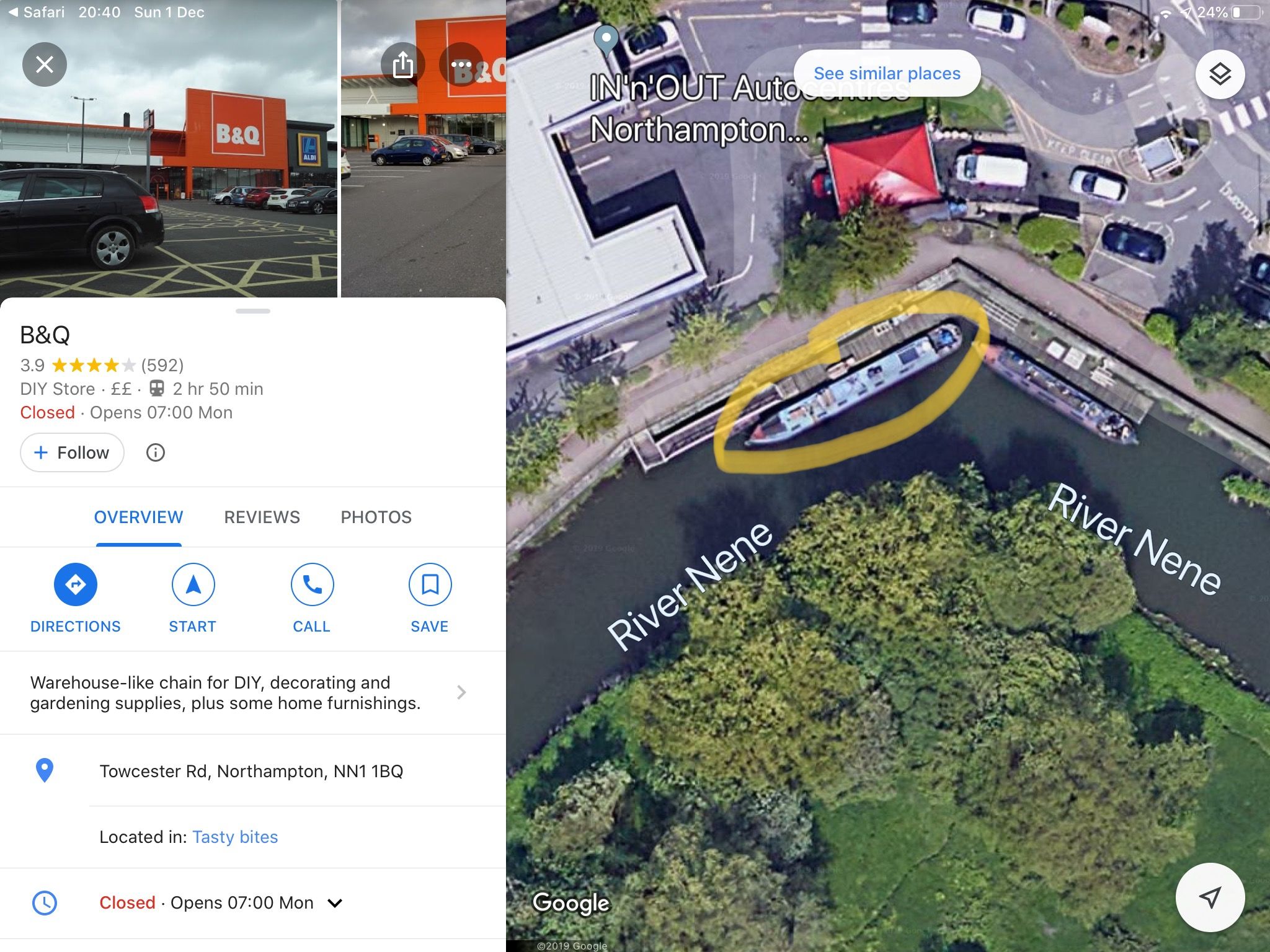Open the Tasty bites link
This screenshot has width=1270, height=952.
[x=235, y=837]
